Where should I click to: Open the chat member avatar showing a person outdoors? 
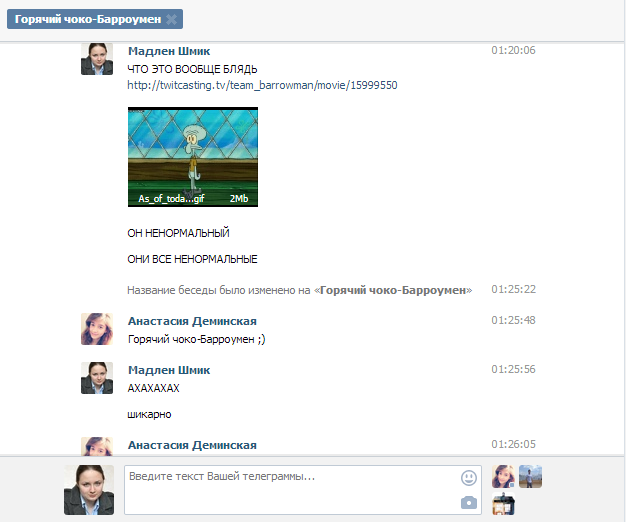530,476
